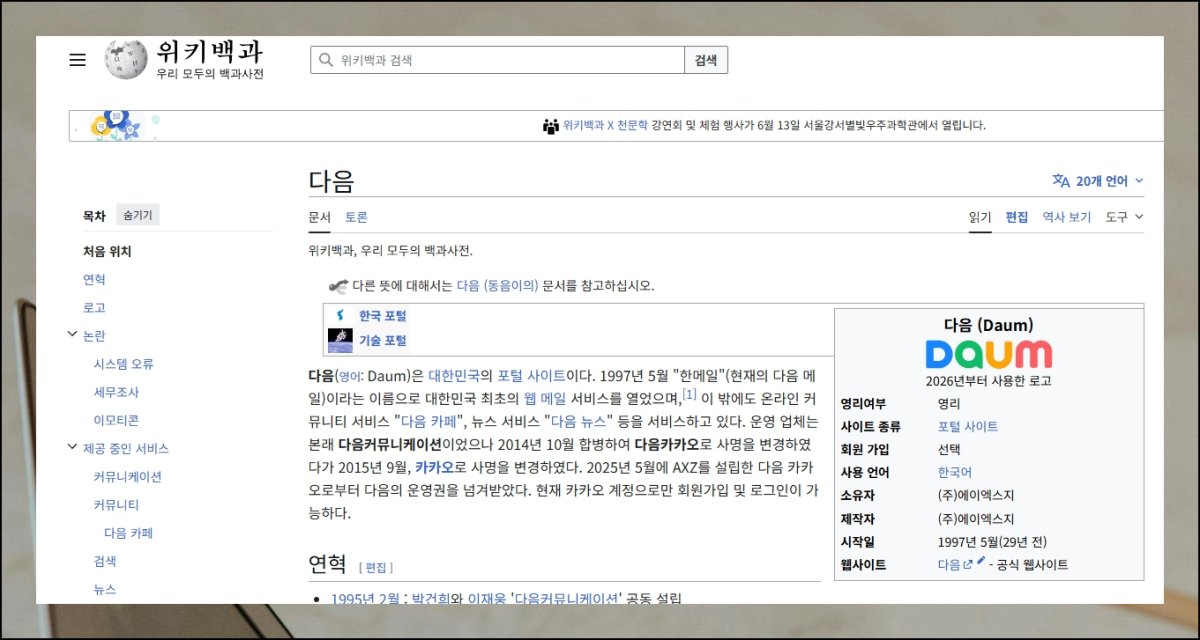The image size is (1200, 640).
Task: Click the 숨기기 button for contents
Action: 137,215
